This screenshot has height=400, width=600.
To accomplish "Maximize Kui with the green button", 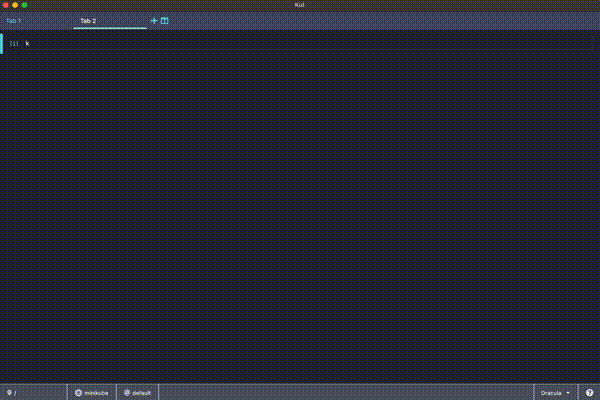I will (24, 5).
